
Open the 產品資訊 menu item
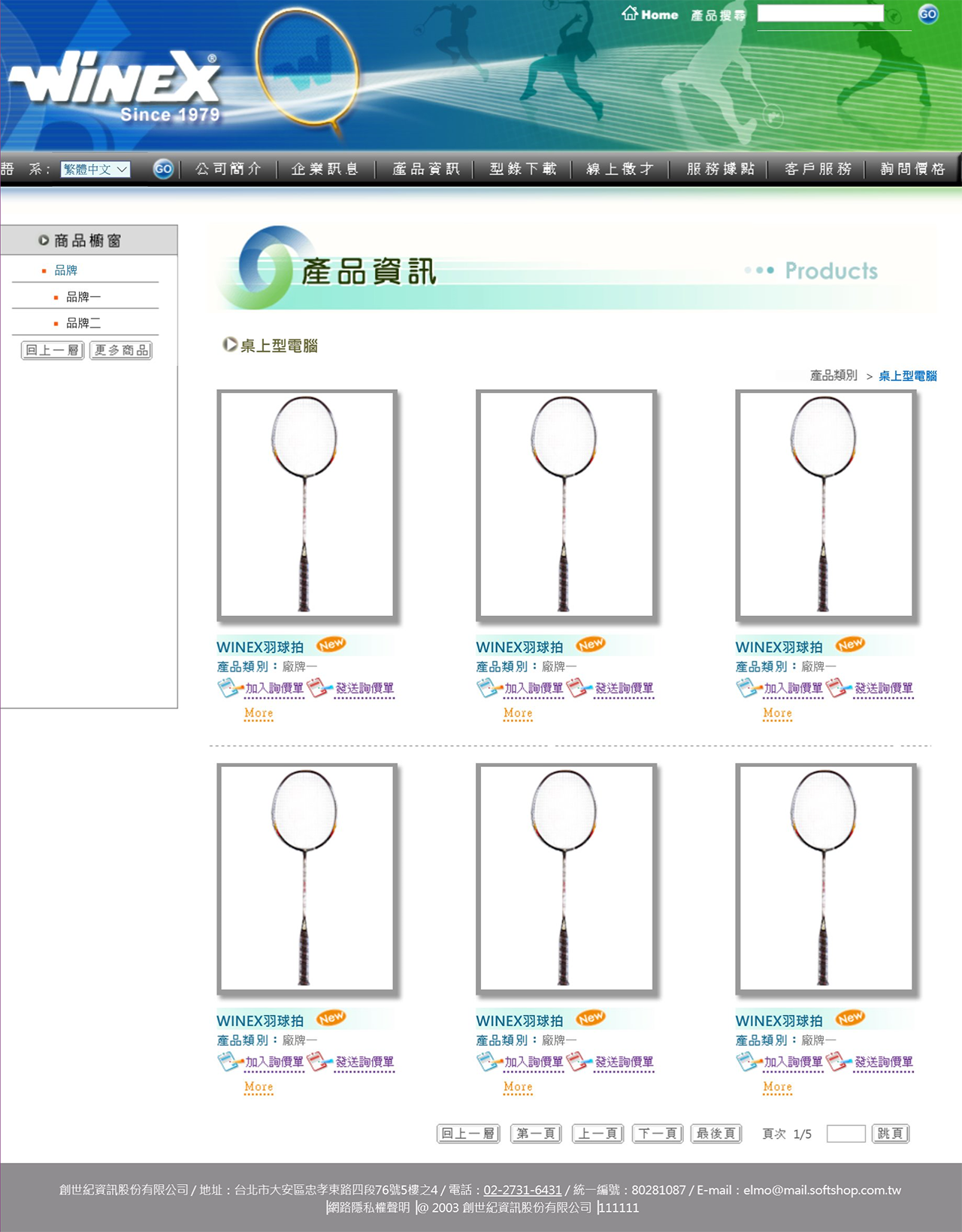pos(426,169)
